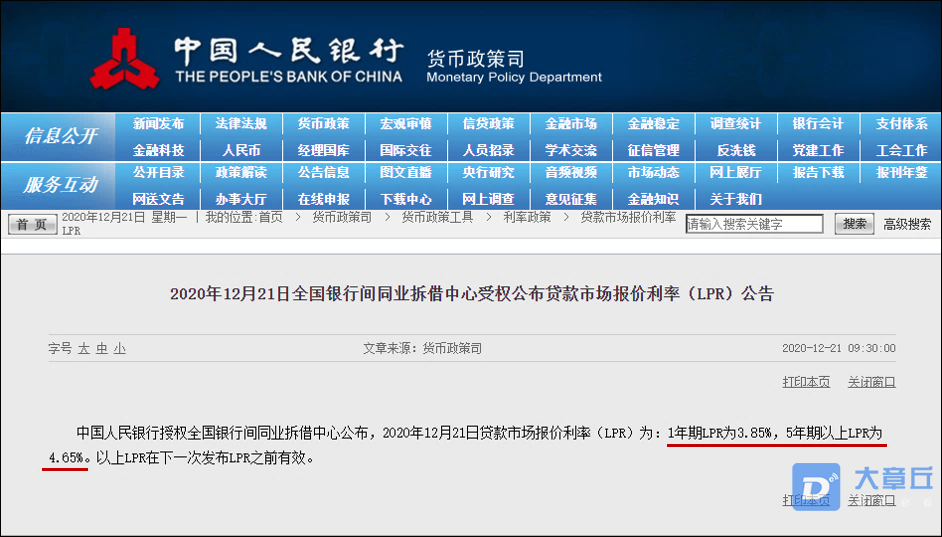Screen dimensions: 942x537
Task: Open the 支付体系 navigation item
Action: pos(901,124)
